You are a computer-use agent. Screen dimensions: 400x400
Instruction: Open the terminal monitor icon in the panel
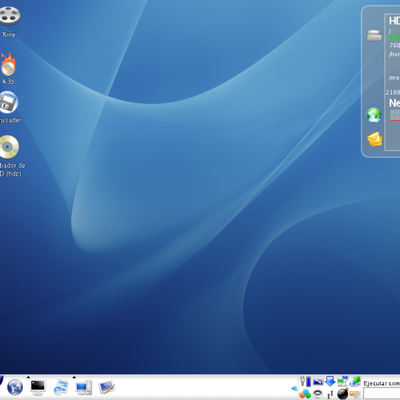[x=38, y=387]
